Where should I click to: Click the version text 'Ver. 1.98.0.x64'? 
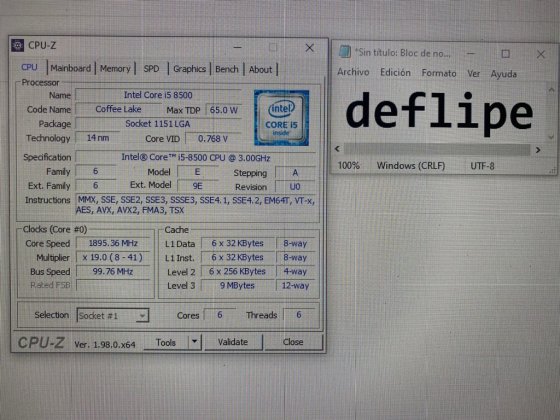105,345
